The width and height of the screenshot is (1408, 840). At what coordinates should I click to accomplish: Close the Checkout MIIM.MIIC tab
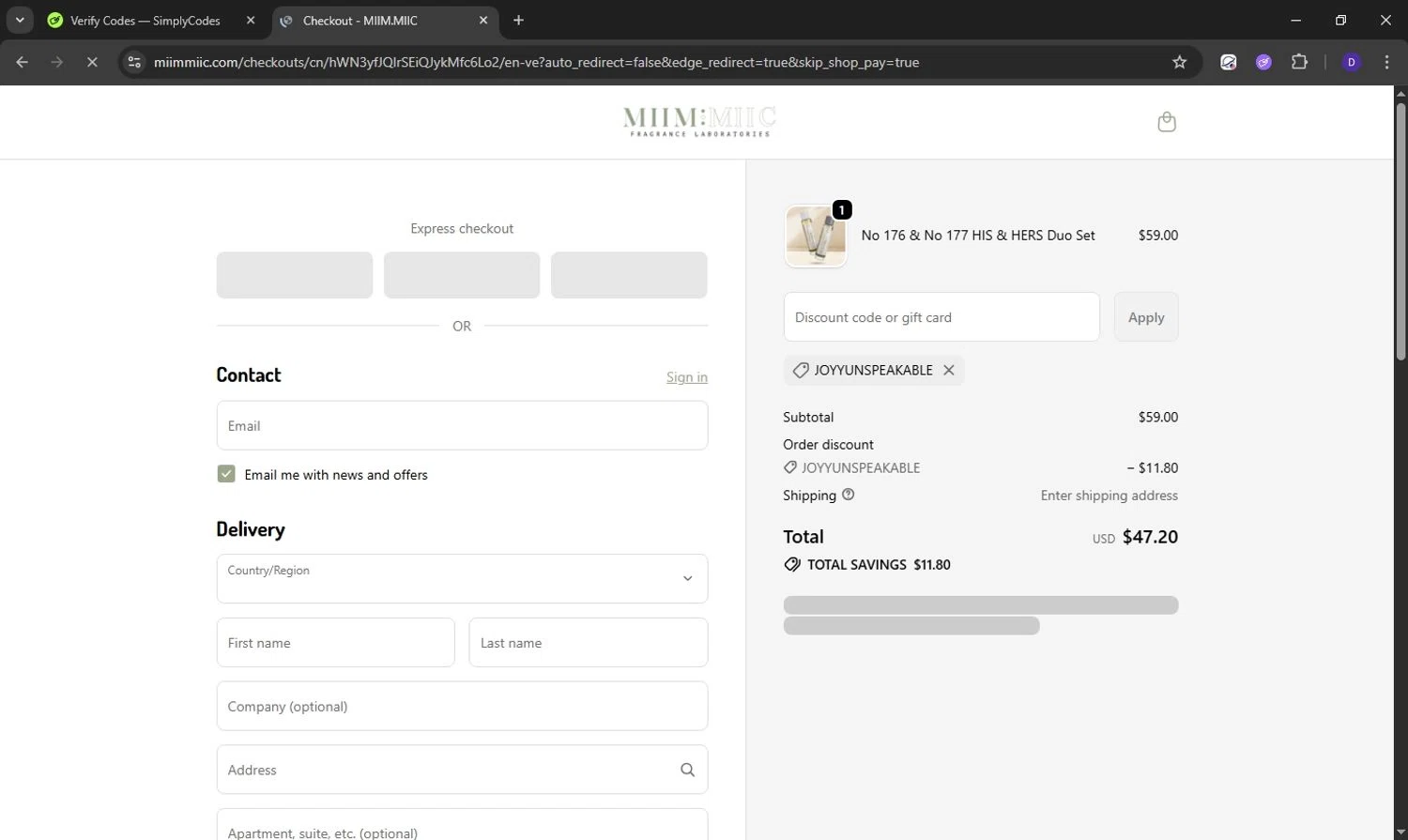483,20
